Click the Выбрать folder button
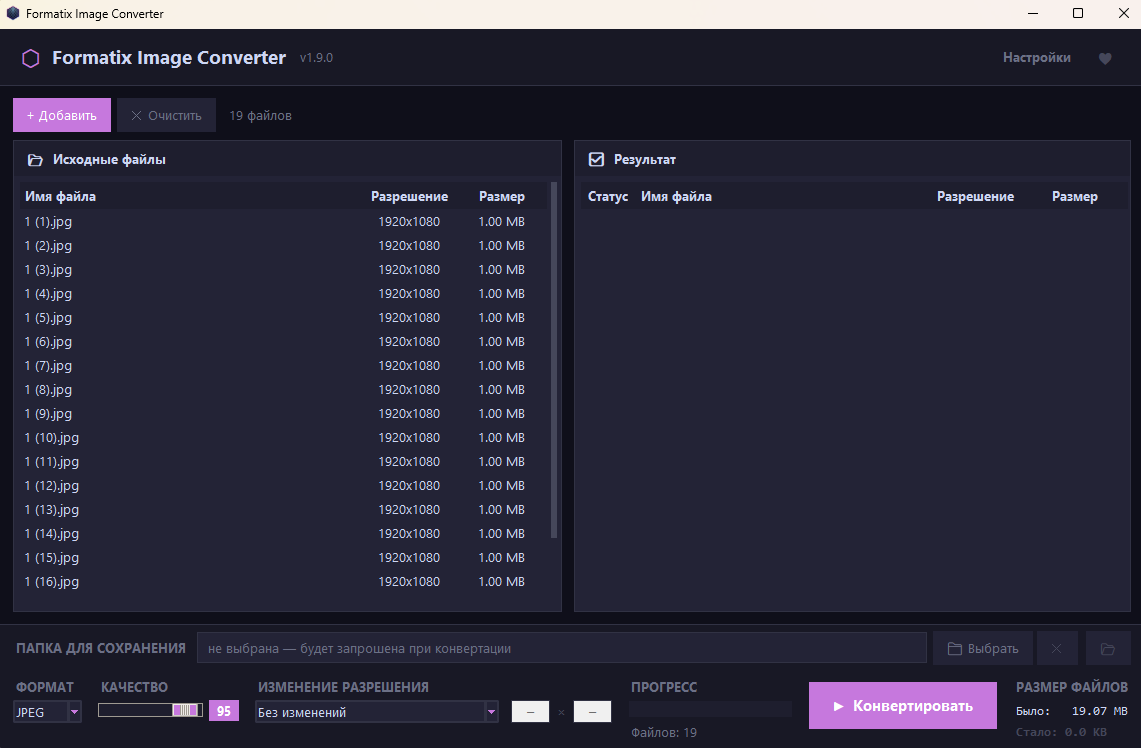This screenshot has width=1141, height=748. click(x=982, y=648)
